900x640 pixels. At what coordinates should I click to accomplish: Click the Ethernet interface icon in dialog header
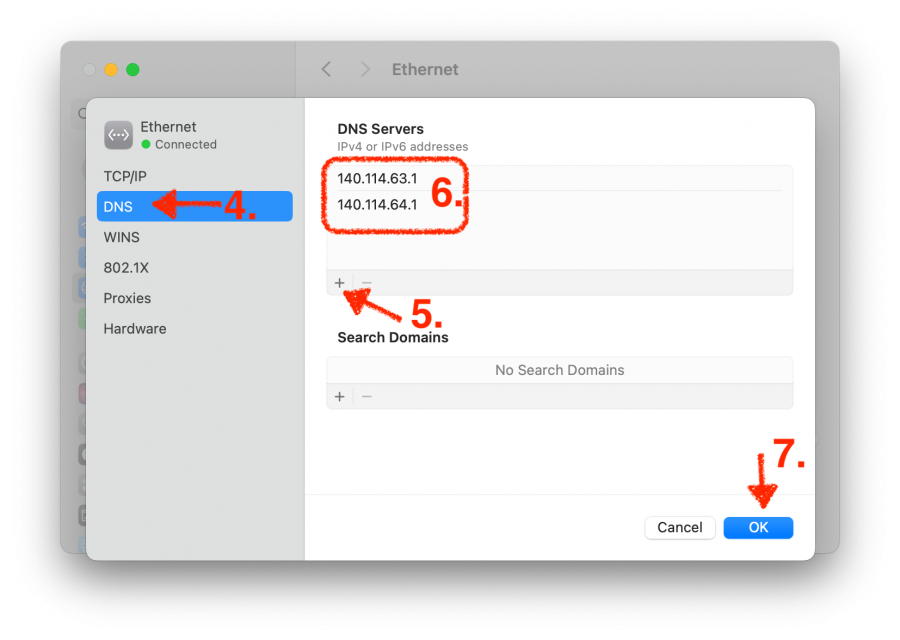click(118, 135)
